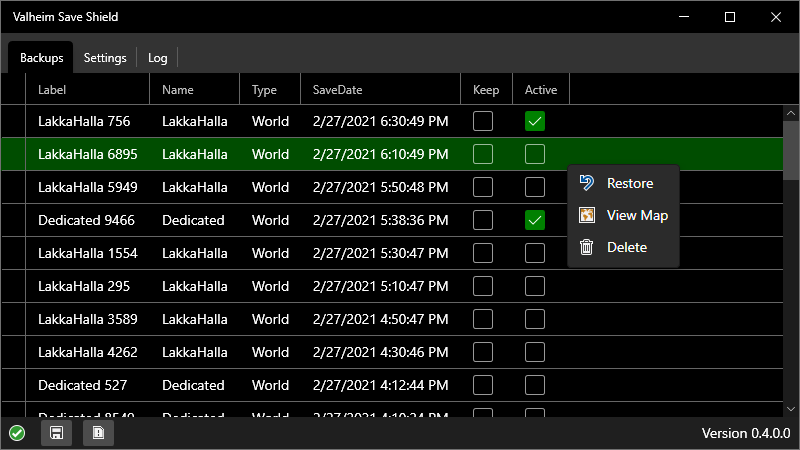Choose Restore from the context menu

(x=623, y=183)
